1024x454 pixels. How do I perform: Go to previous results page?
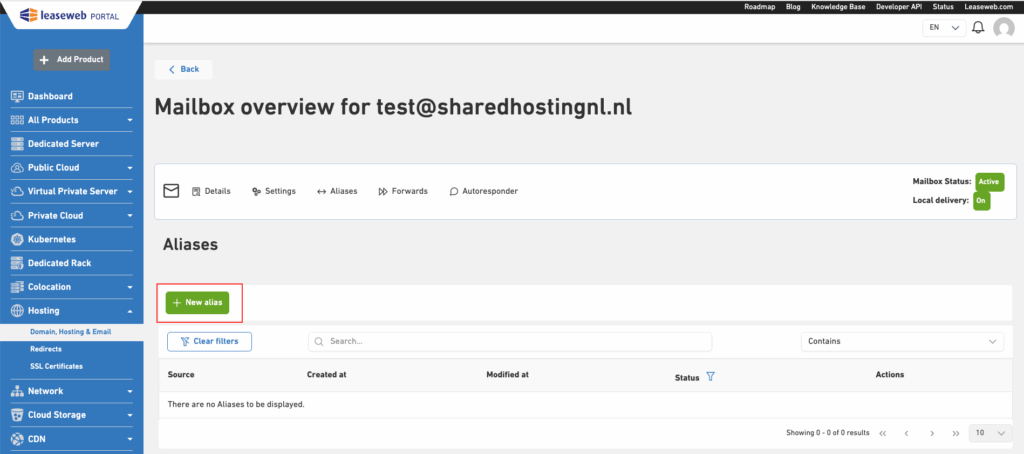coord(906,433)
